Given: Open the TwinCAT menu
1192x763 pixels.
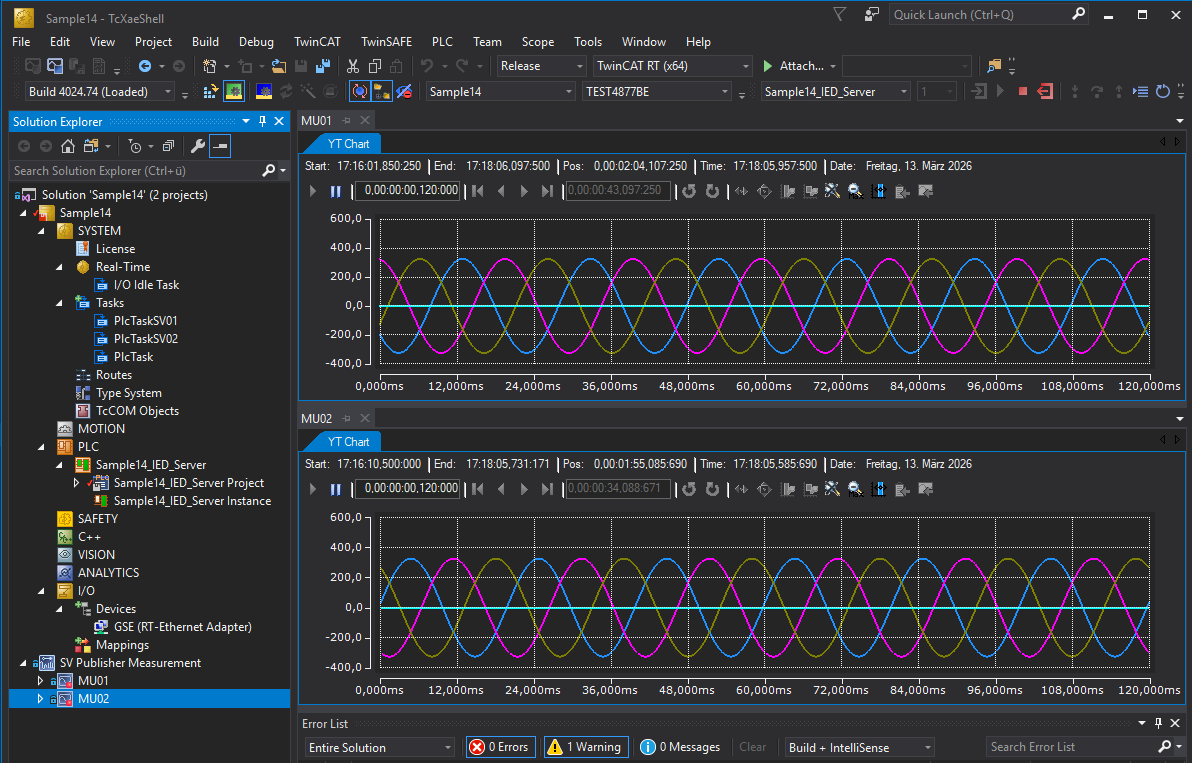Looking at the screenshot, I should point(317,42).
